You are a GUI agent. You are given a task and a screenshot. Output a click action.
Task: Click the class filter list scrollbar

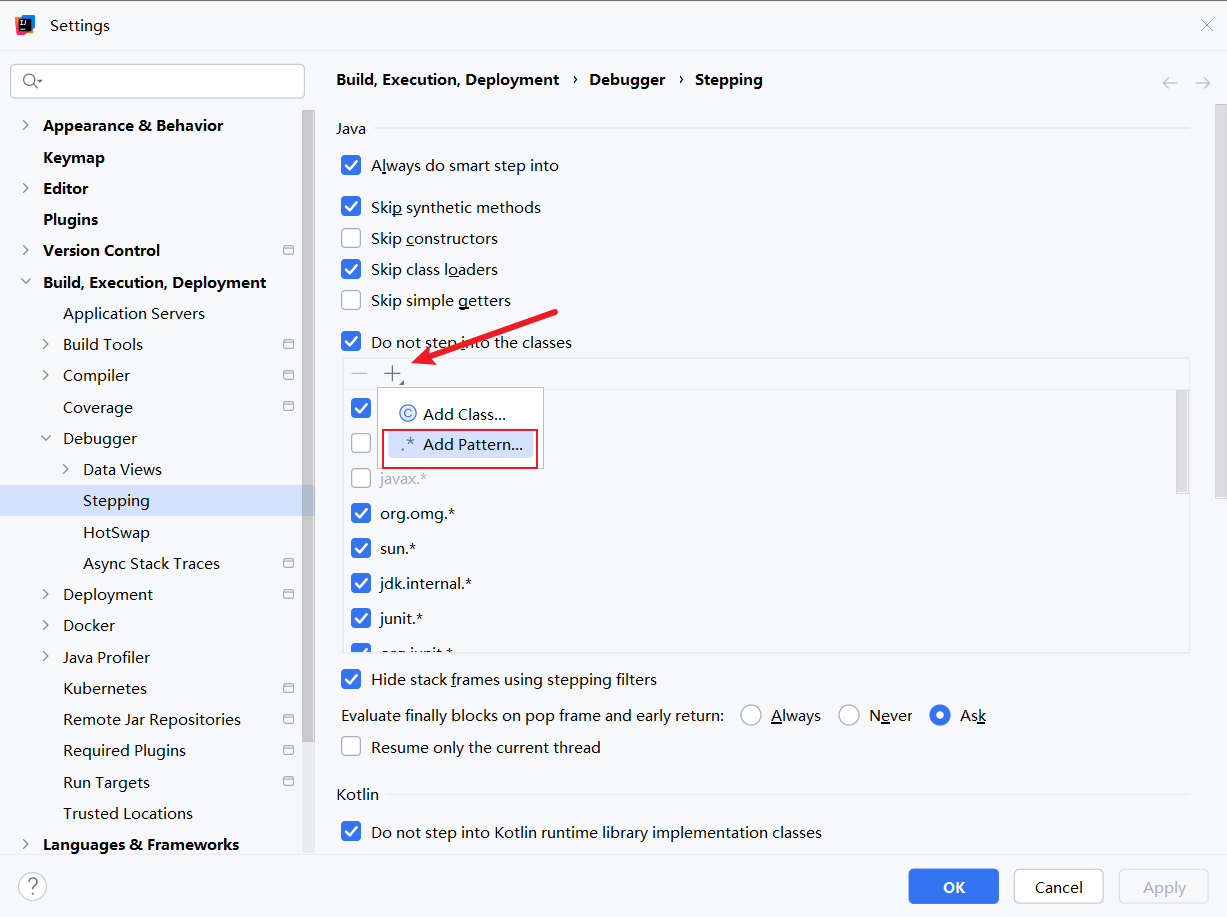point(1181,442)
